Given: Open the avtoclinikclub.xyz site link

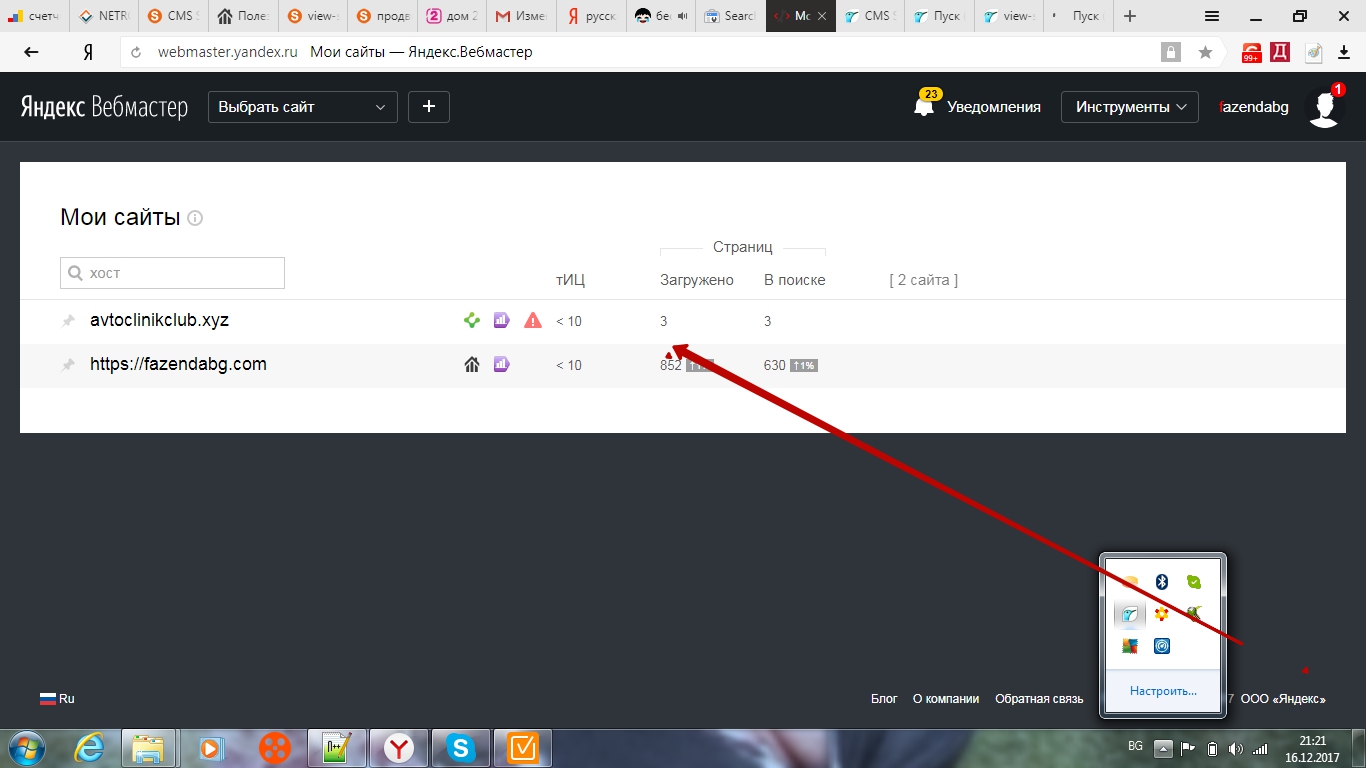Looking at the screenshot, I should coord(159,321).
